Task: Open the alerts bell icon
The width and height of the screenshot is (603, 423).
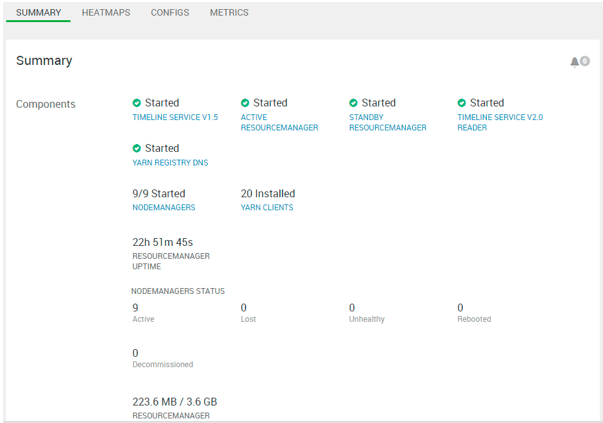Action: (x=574, y=62)
